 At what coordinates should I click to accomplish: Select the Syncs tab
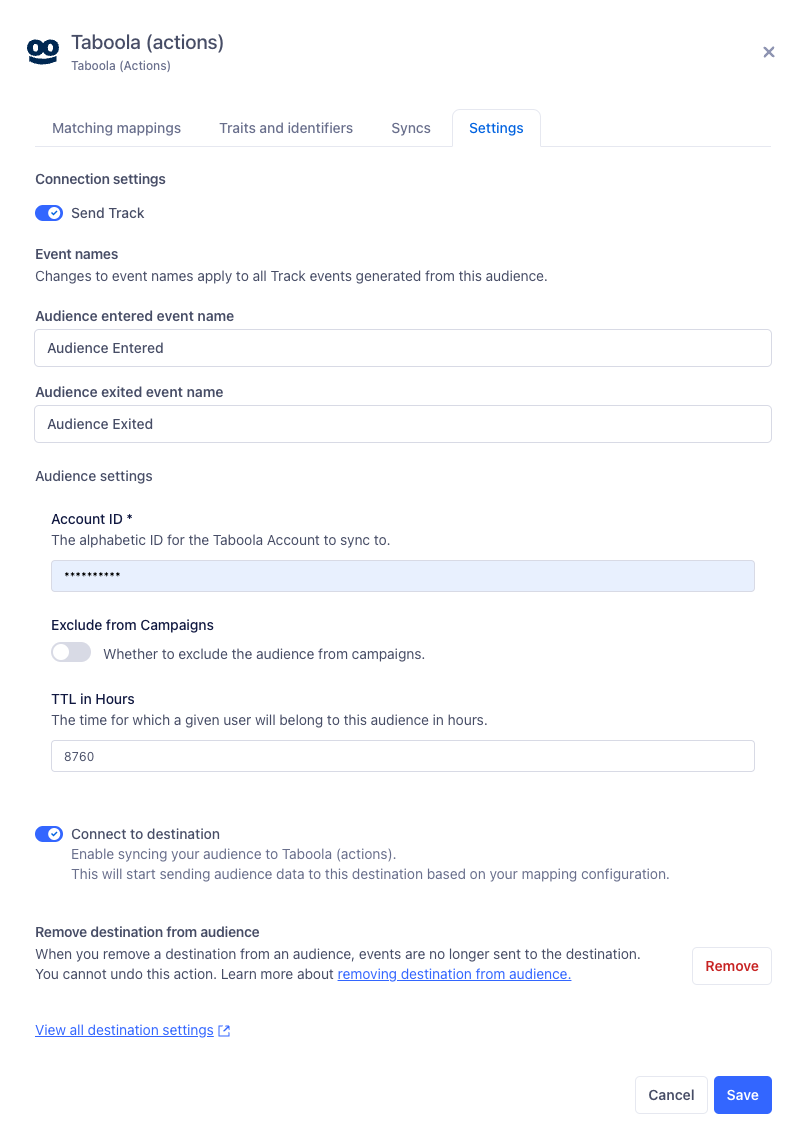tap(410, 128)
